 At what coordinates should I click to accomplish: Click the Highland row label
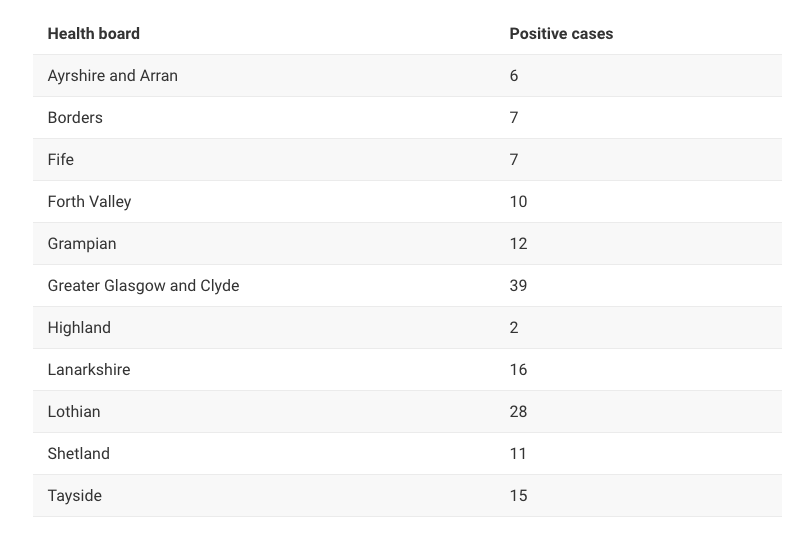[79, 328]
